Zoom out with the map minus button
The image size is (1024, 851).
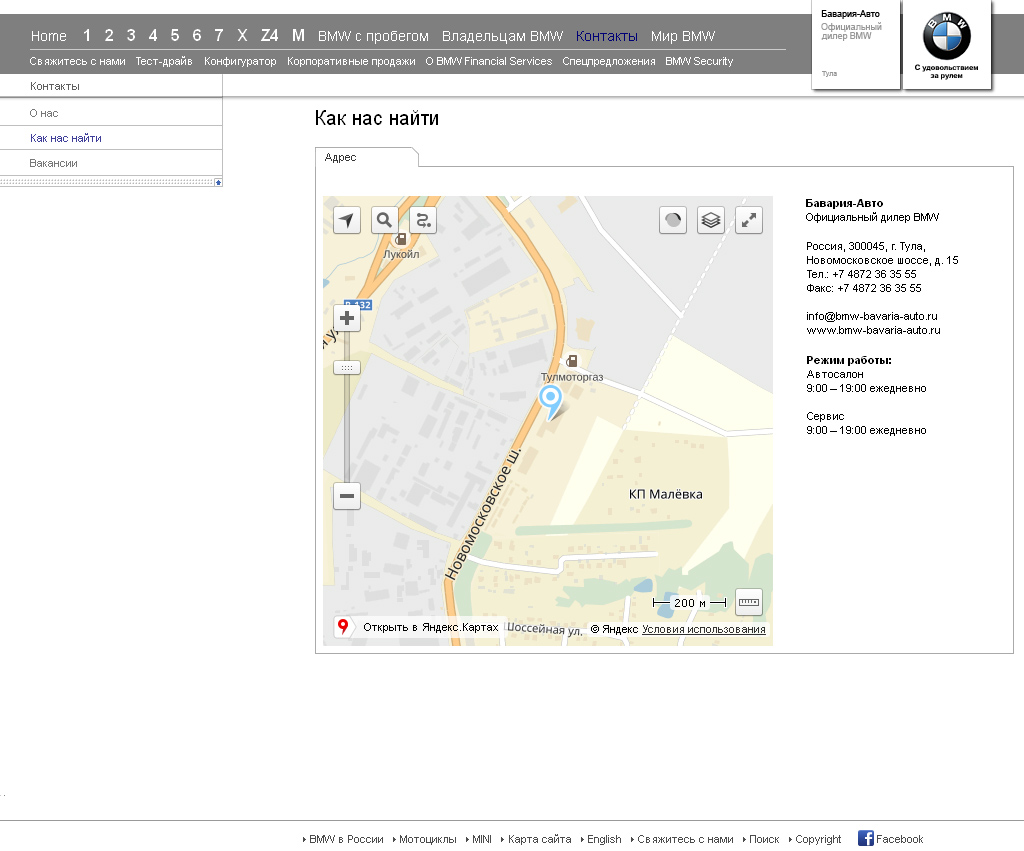click(347, 496)
